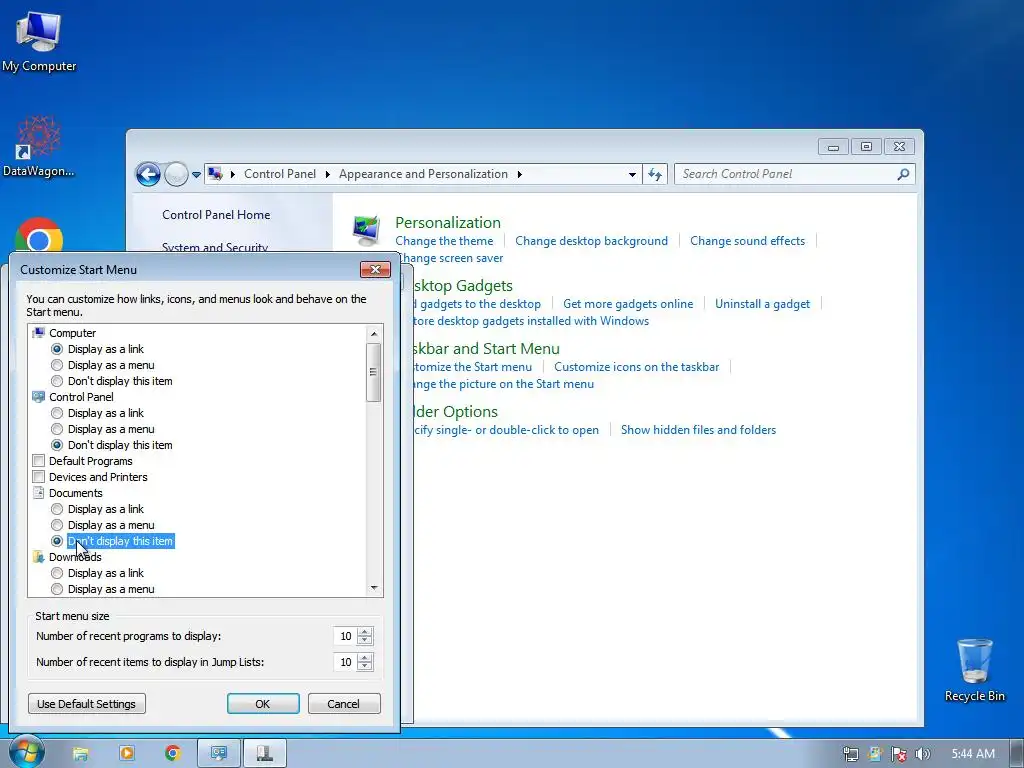Enable the Devices and Printers checkbox
This screenshot has height=768, width=1024.
coord(39,477)
